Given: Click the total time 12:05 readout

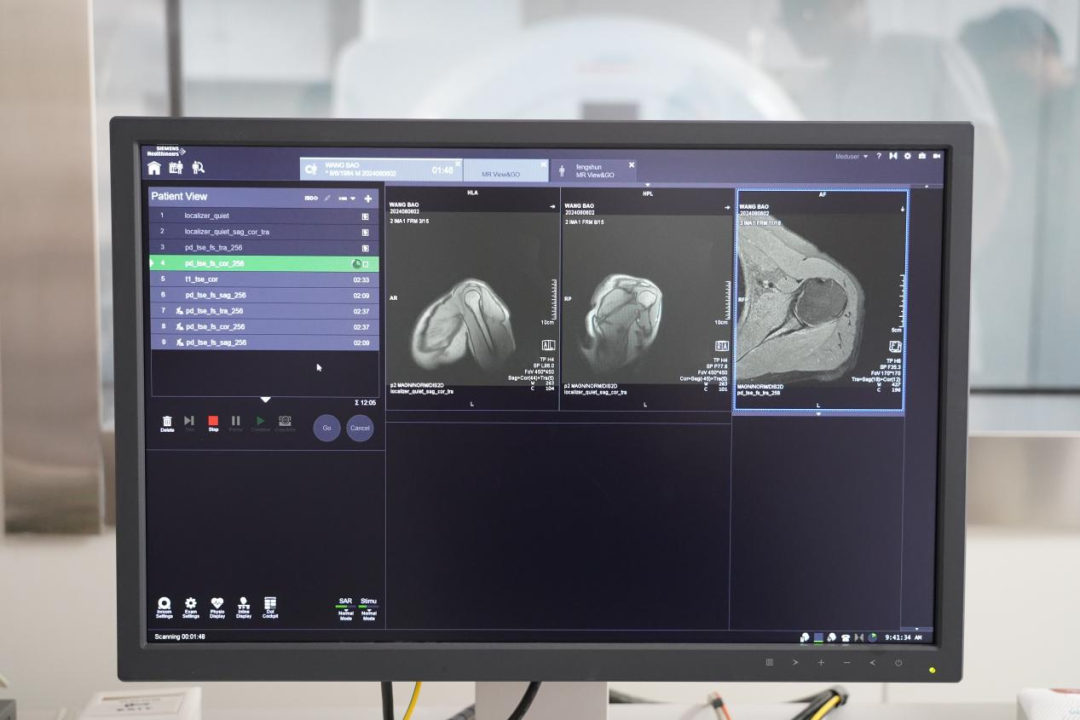Looking at the screenshot, I should [366, 402].
